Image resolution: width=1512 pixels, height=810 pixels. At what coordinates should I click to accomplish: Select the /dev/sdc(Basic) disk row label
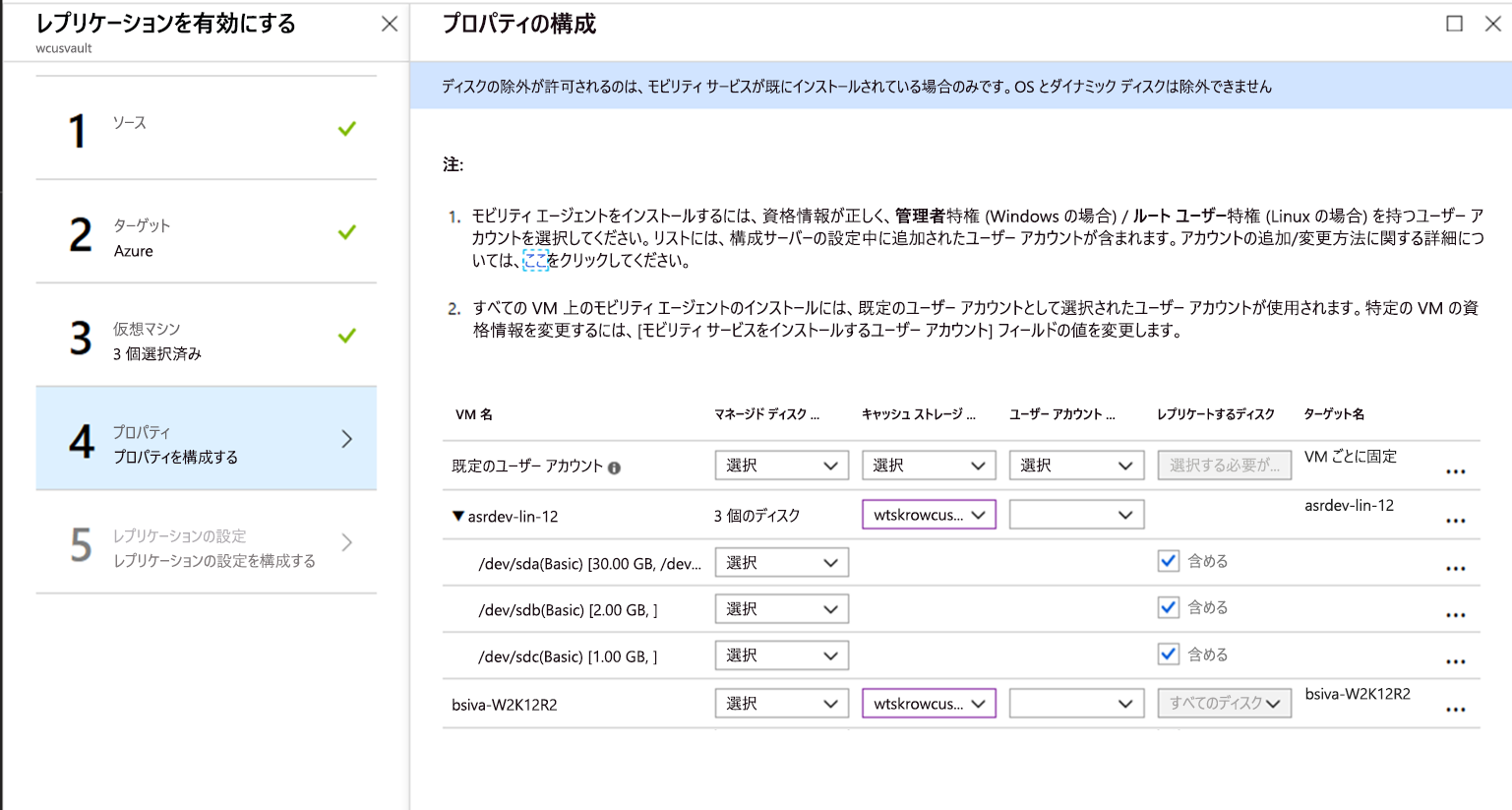click(568, 656)
